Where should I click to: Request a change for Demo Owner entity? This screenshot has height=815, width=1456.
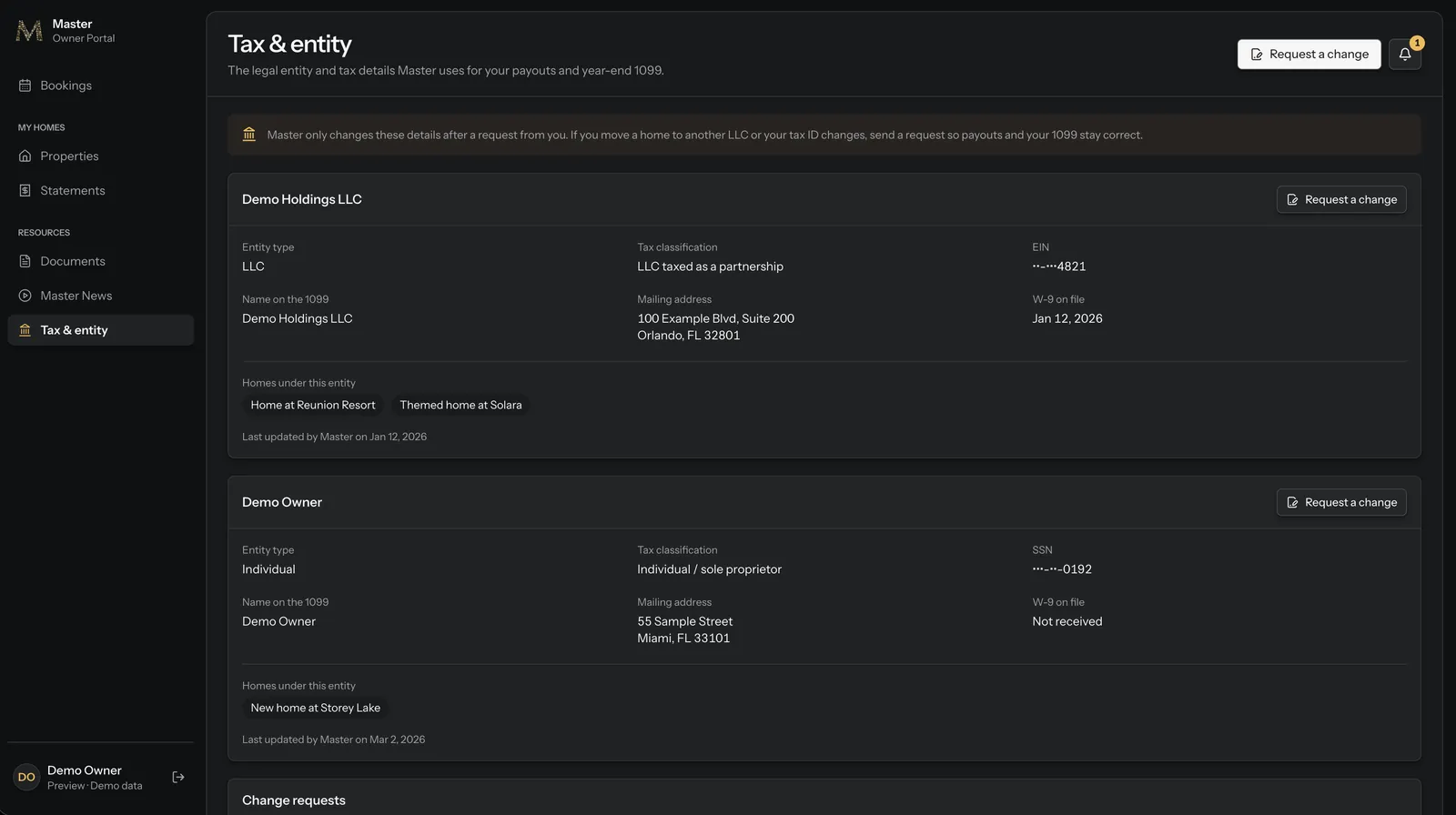pos(1341,502)
